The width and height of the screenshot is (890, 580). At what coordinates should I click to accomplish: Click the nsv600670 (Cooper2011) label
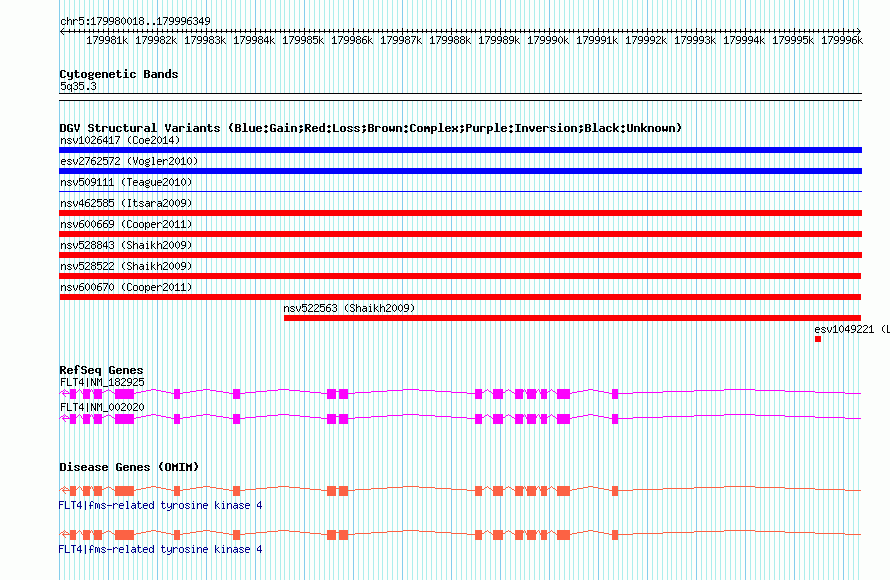[126, 287]
